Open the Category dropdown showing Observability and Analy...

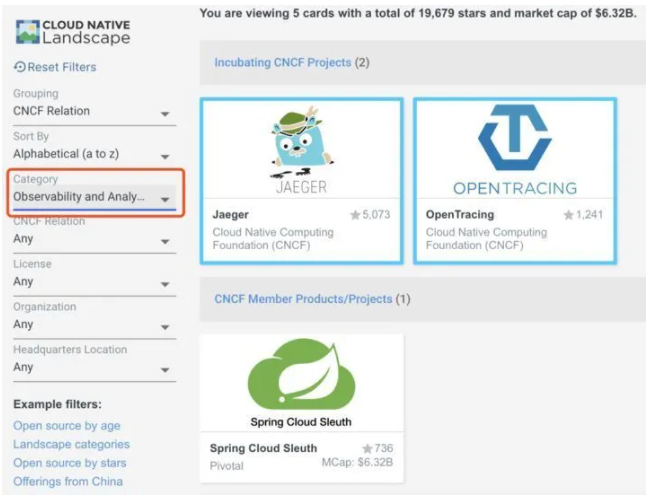94,197
